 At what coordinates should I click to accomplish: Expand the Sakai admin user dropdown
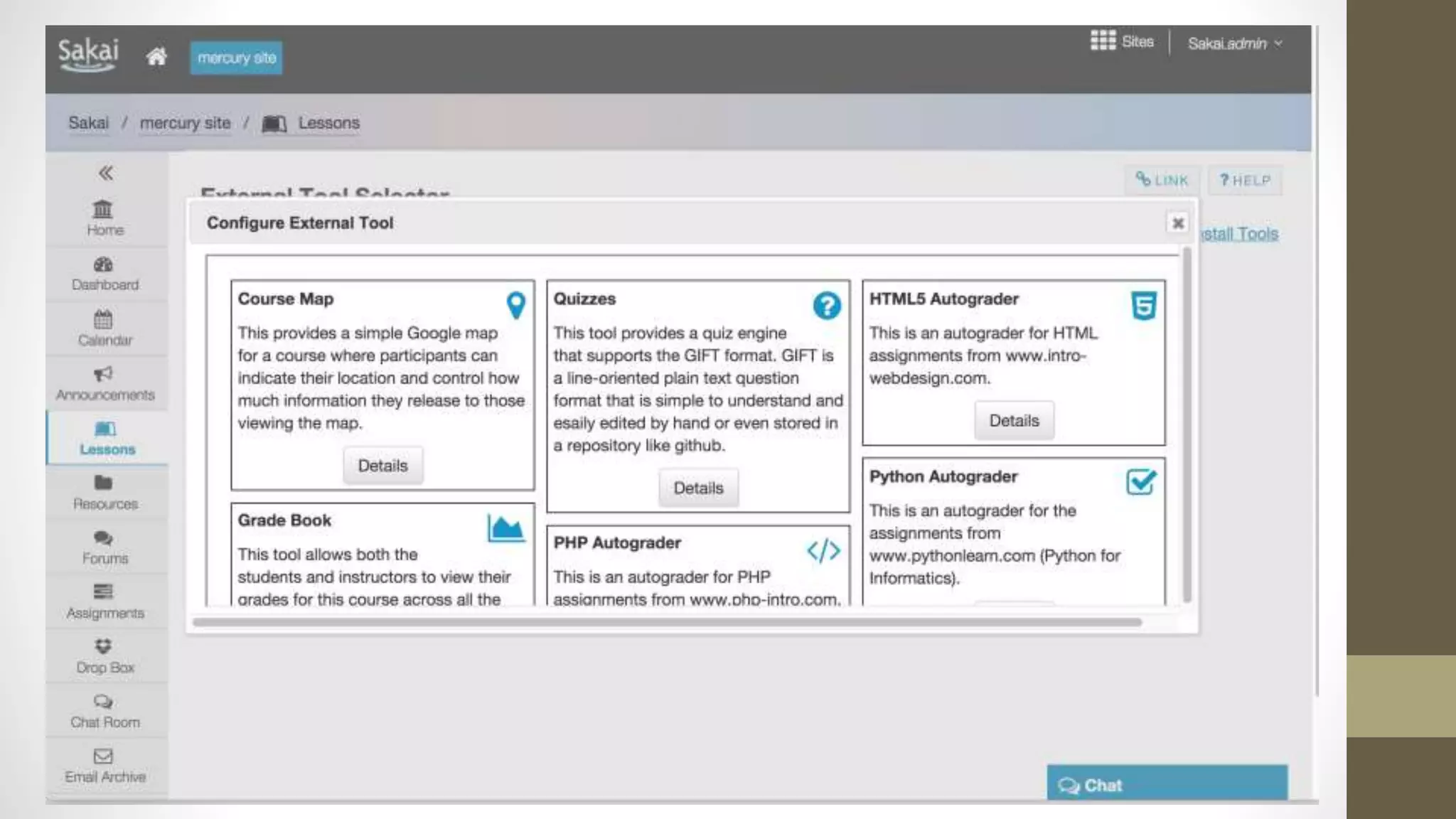point(1234,43)
